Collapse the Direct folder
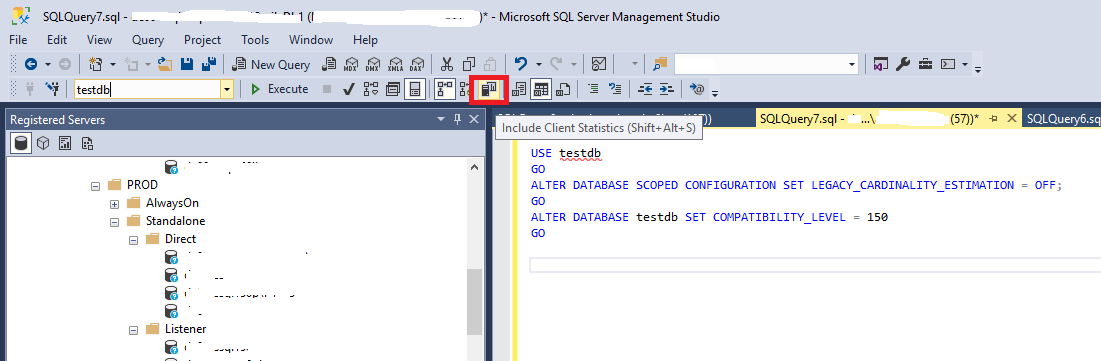The width and height of the screenshot is (1101, 361). click(x=132, y=239)
